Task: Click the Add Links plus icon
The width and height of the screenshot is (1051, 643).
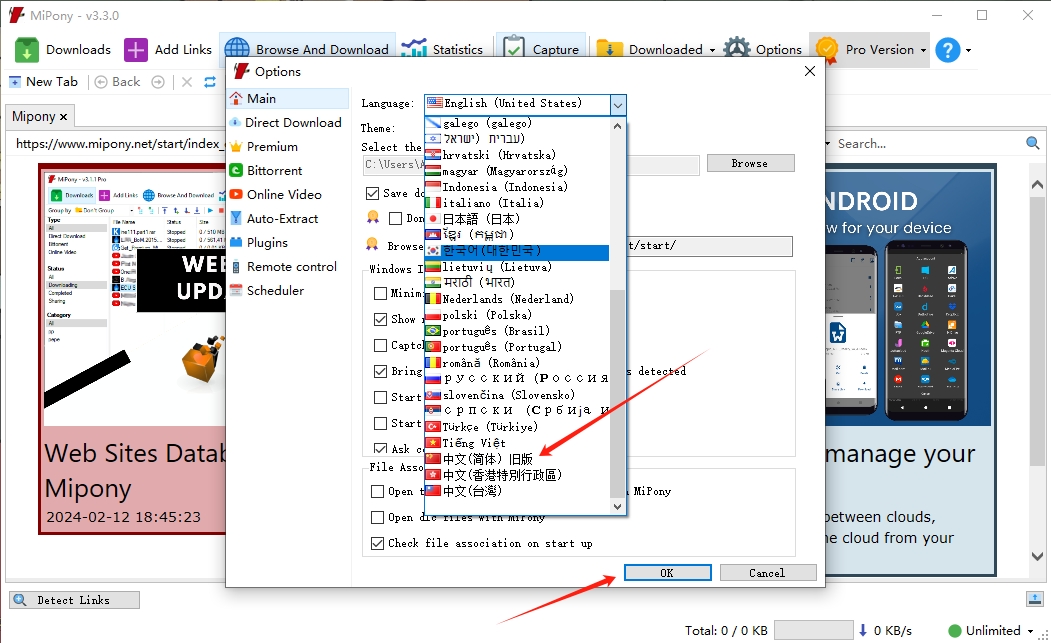Action: pyautogui.click(x=134, y=48)
